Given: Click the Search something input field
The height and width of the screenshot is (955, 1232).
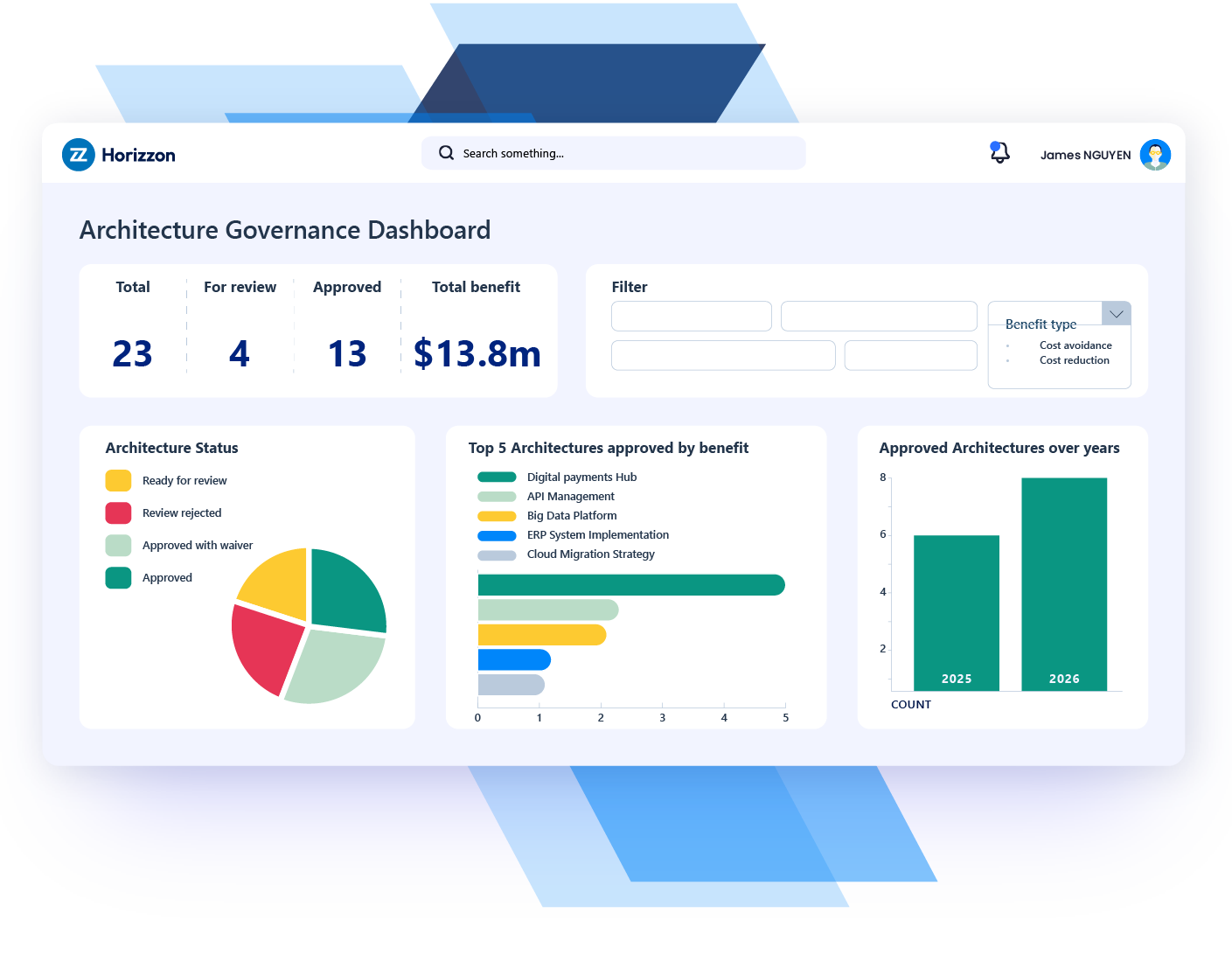Looking at the screenshot, I should (612, 152).
